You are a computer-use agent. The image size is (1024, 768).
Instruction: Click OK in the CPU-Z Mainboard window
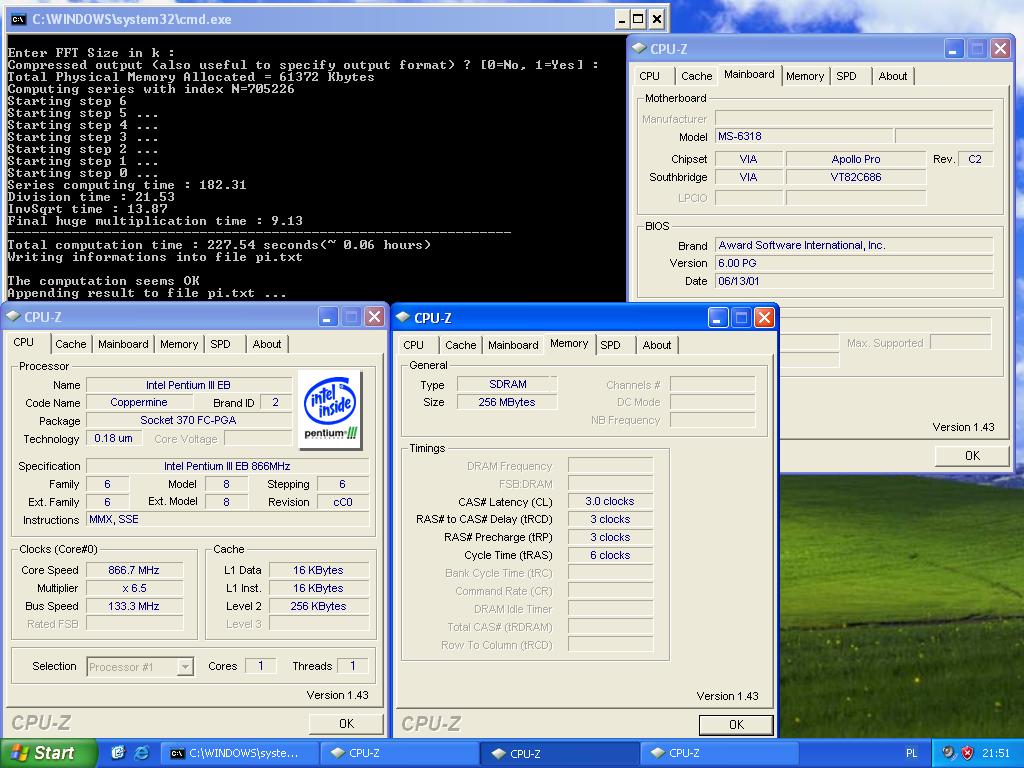coord(972,455)
